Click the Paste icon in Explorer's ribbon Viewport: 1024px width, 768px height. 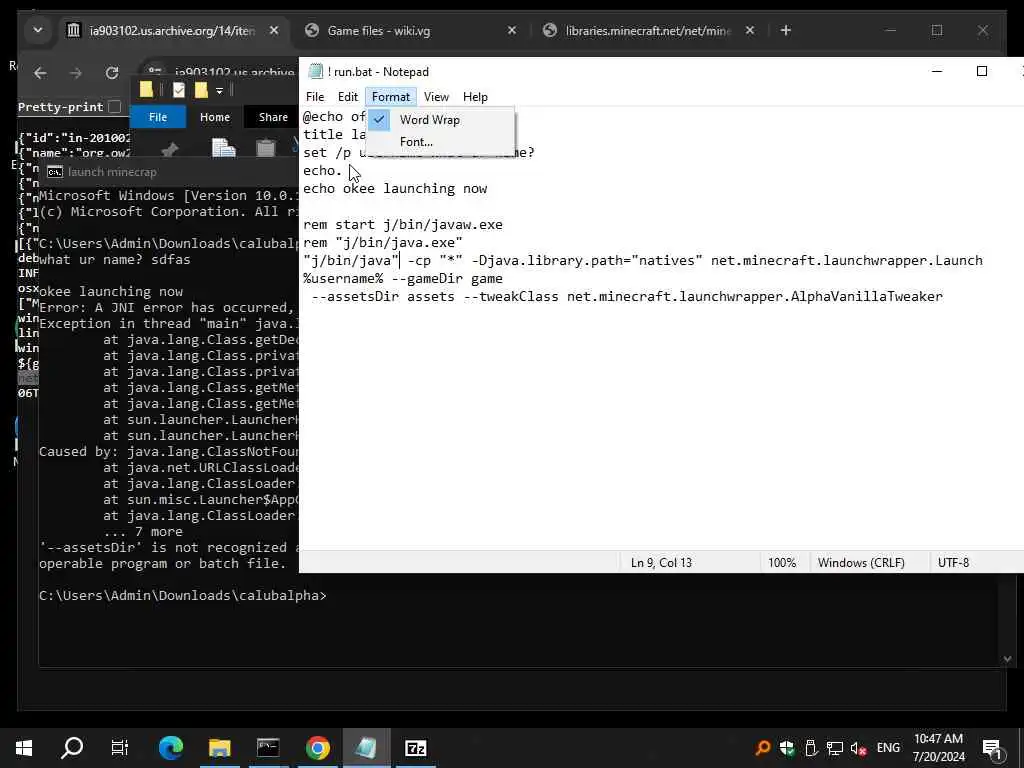(x=265, y=148)
